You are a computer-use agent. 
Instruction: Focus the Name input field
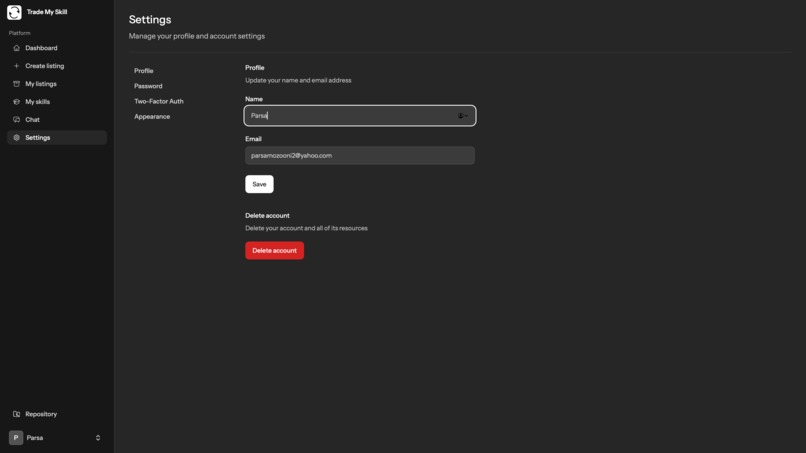pyautogui.click(x=360, y=116)
